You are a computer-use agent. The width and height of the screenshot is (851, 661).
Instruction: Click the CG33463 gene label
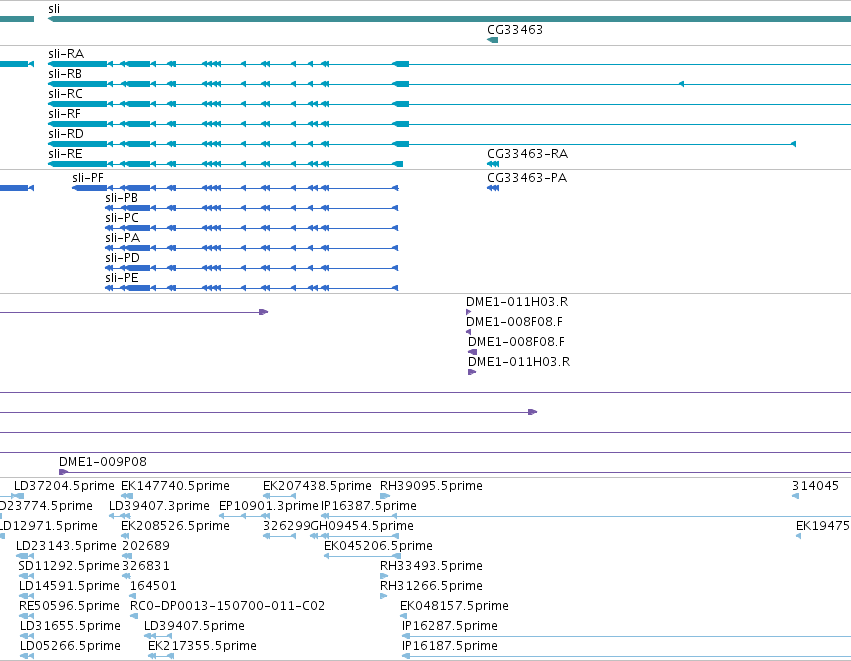pyautogui.click(x=515, y=30)
